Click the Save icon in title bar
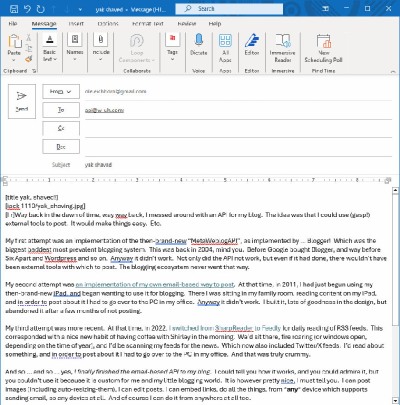Screen dimensions: 400x405 click(14, 9)
